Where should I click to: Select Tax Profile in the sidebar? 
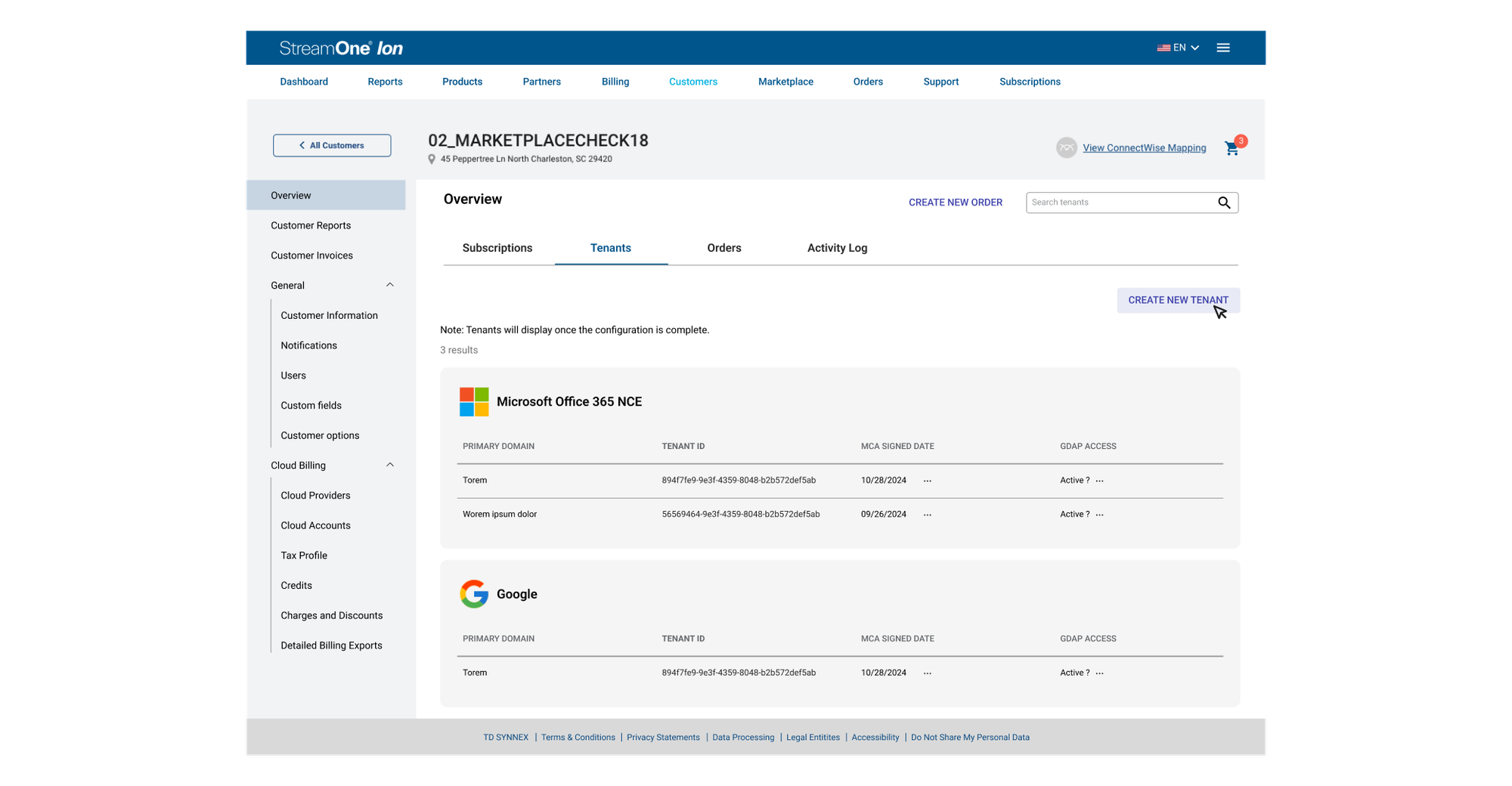304,555
